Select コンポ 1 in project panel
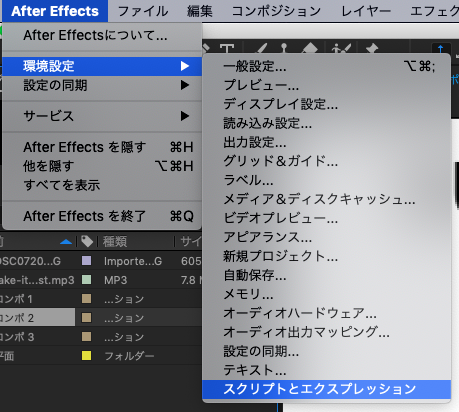Image resolution: width=459 pixels, height=412 pixels. [16, 299]
